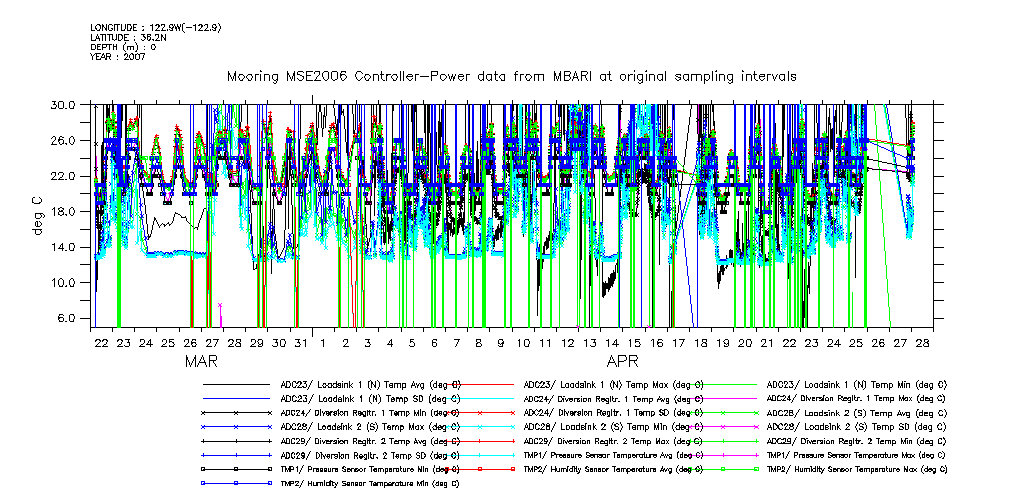
Task: Click the 'deg C' y-axis label
Action: coord(39,213)
